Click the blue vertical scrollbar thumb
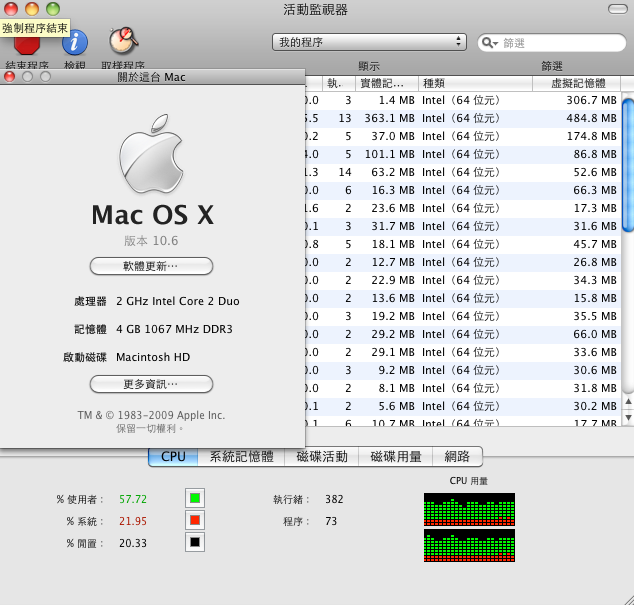 [x=628, y=165]
